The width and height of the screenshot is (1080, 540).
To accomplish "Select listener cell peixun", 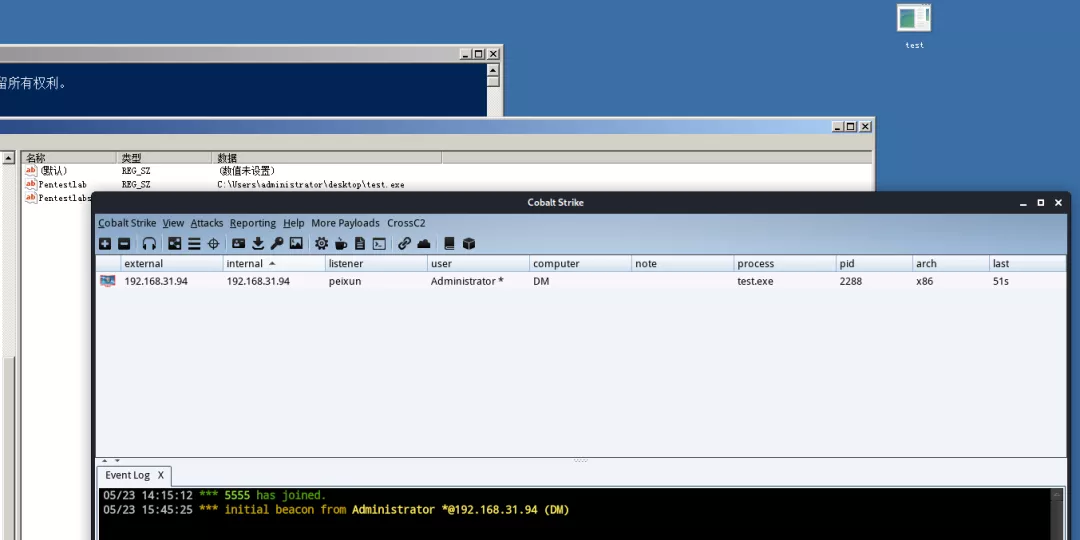I will pyautogui.click(x=344, y=281).
